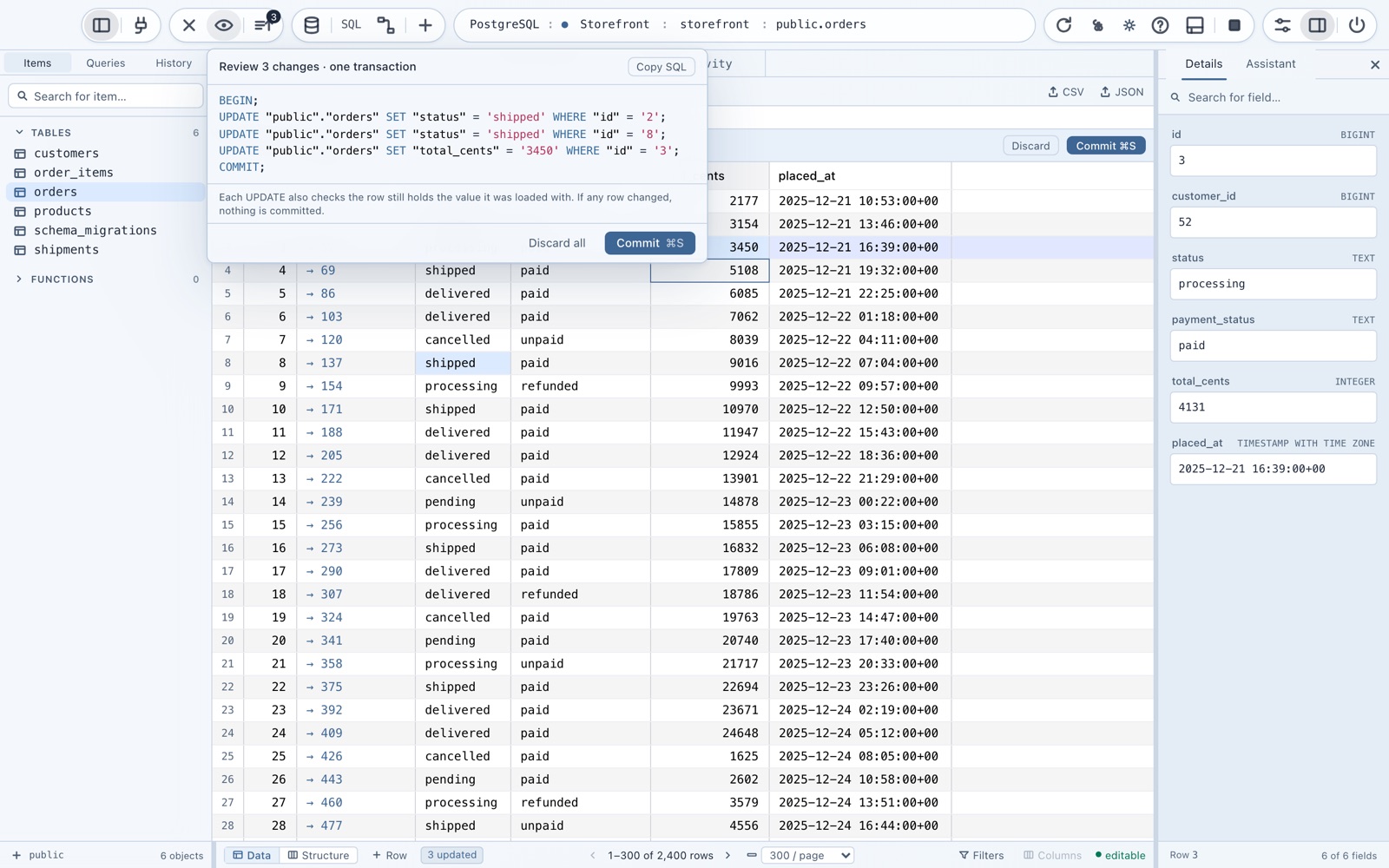Add a new Row button
1389x868 pixels.
pos(389,855)
